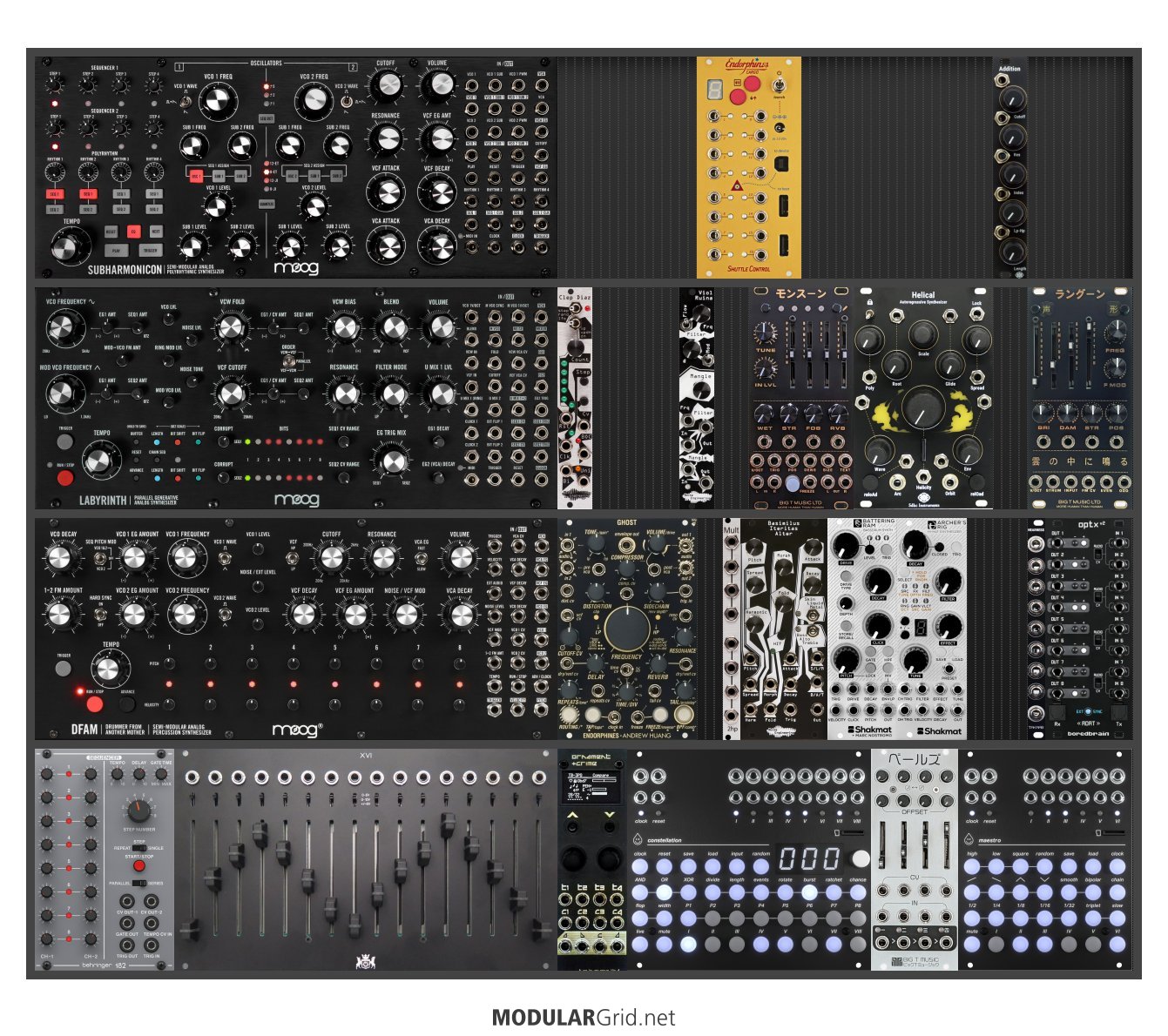The height and width of the screenshot is (1036, 1168).
Task: Select the optx v2 module
Action: [1080, 629]
